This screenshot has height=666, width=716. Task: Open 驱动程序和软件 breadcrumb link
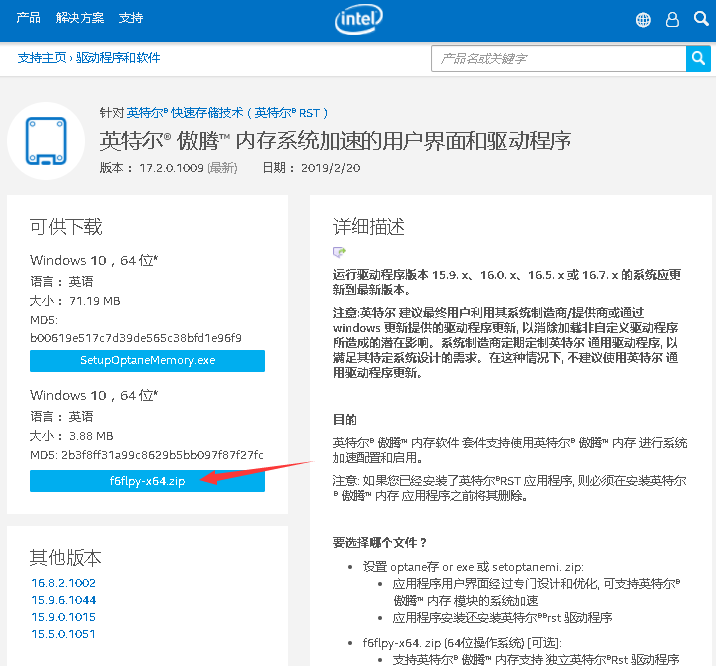(x=118, y=58)
